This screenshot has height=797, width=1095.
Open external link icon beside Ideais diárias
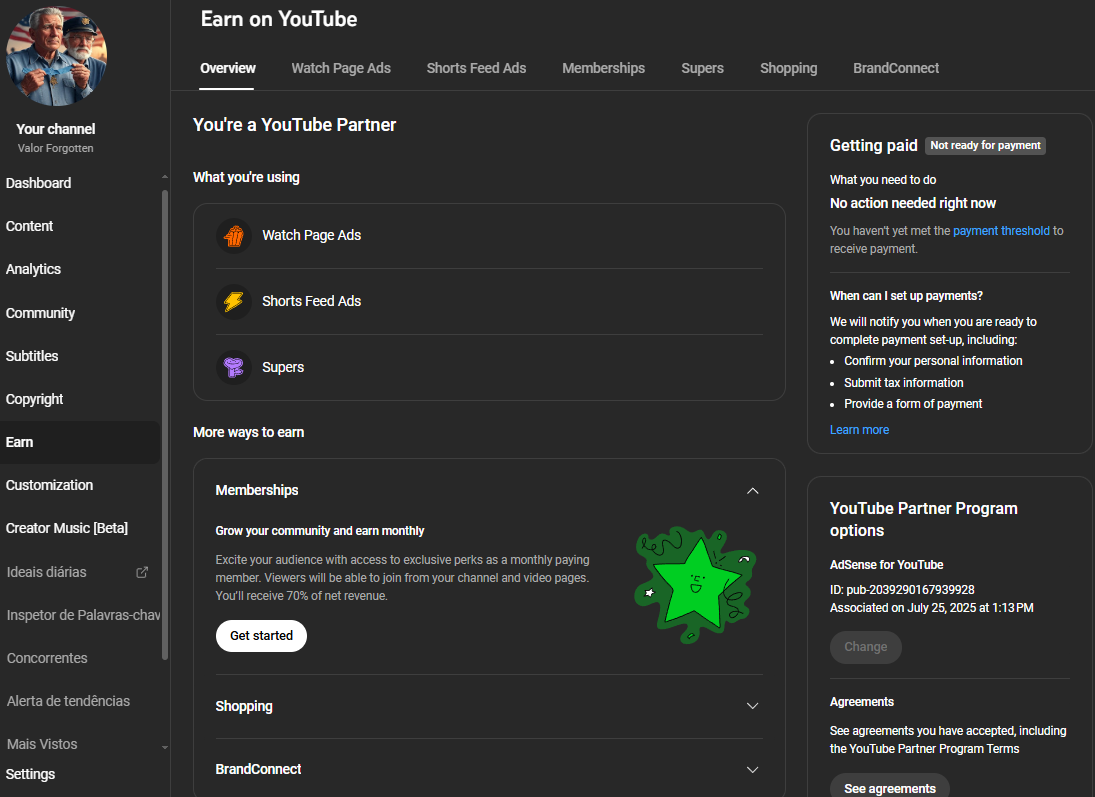(142, 573)
